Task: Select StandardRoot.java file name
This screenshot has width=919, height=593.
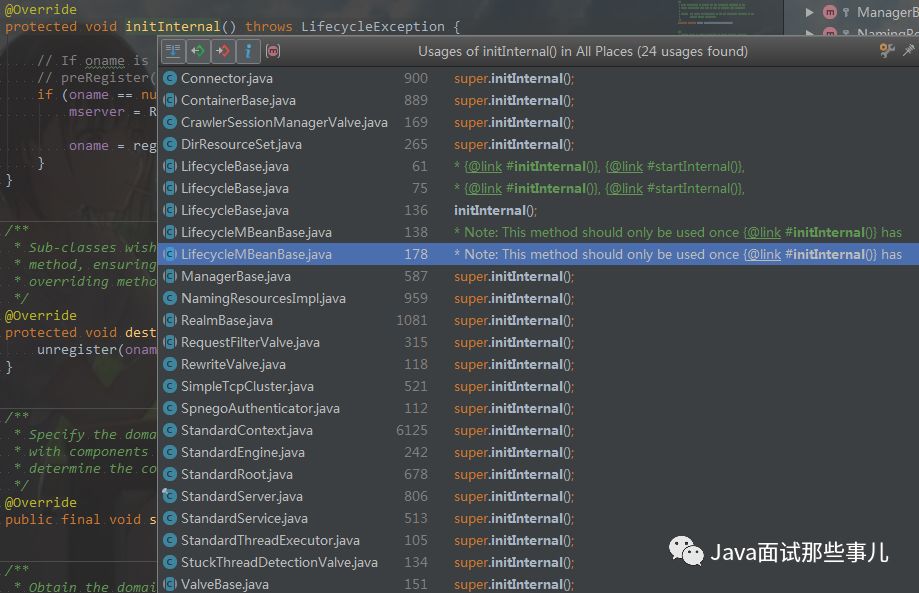Action: (237, 474)
